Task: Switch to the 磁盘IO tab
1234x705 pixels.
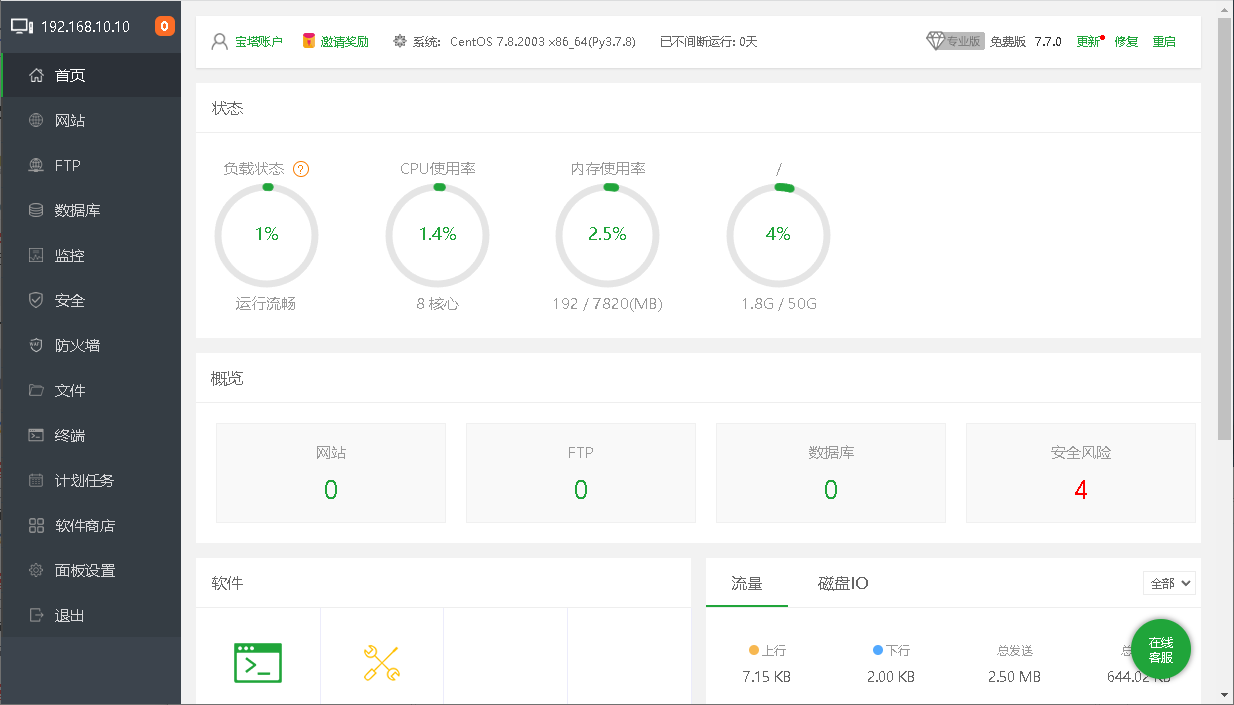Action: [x=843, y=583]
